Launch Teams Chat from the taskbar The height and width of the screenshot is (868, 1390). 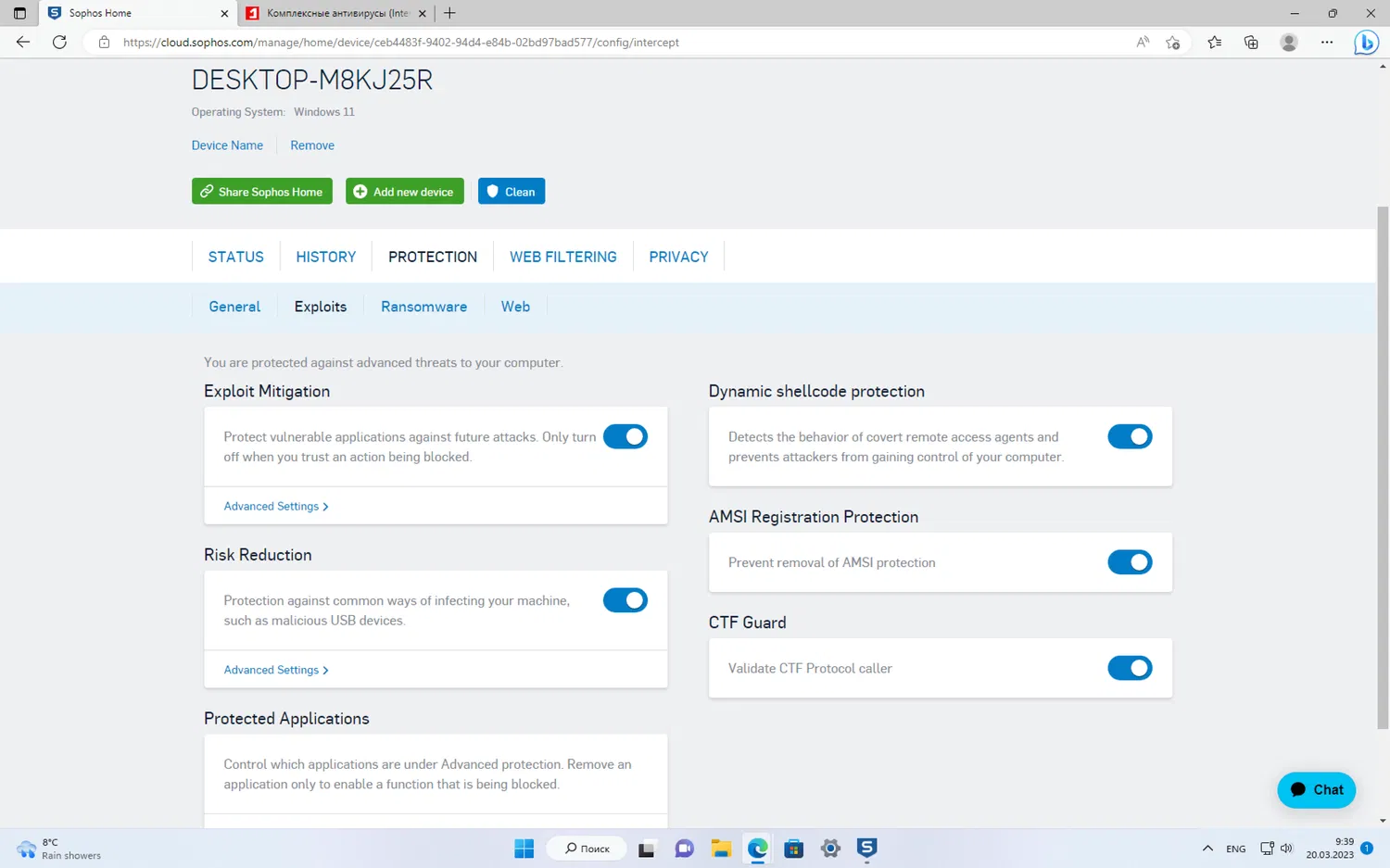point(685,848)
